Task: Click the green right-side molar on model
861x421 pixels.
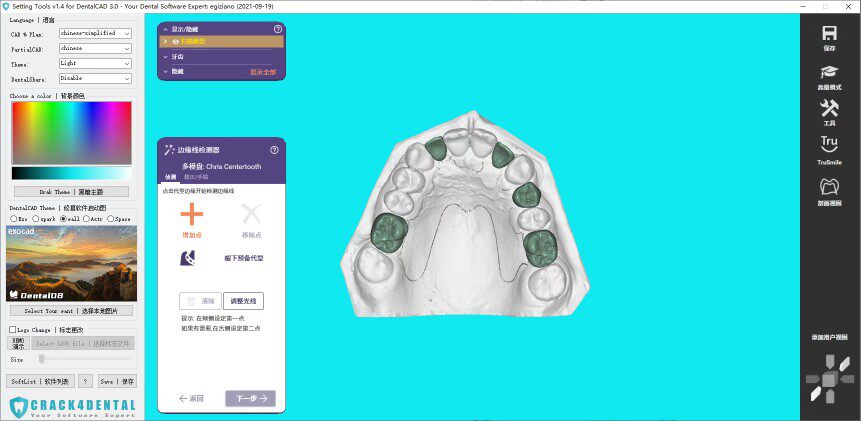Action: [x=540, y=248]
